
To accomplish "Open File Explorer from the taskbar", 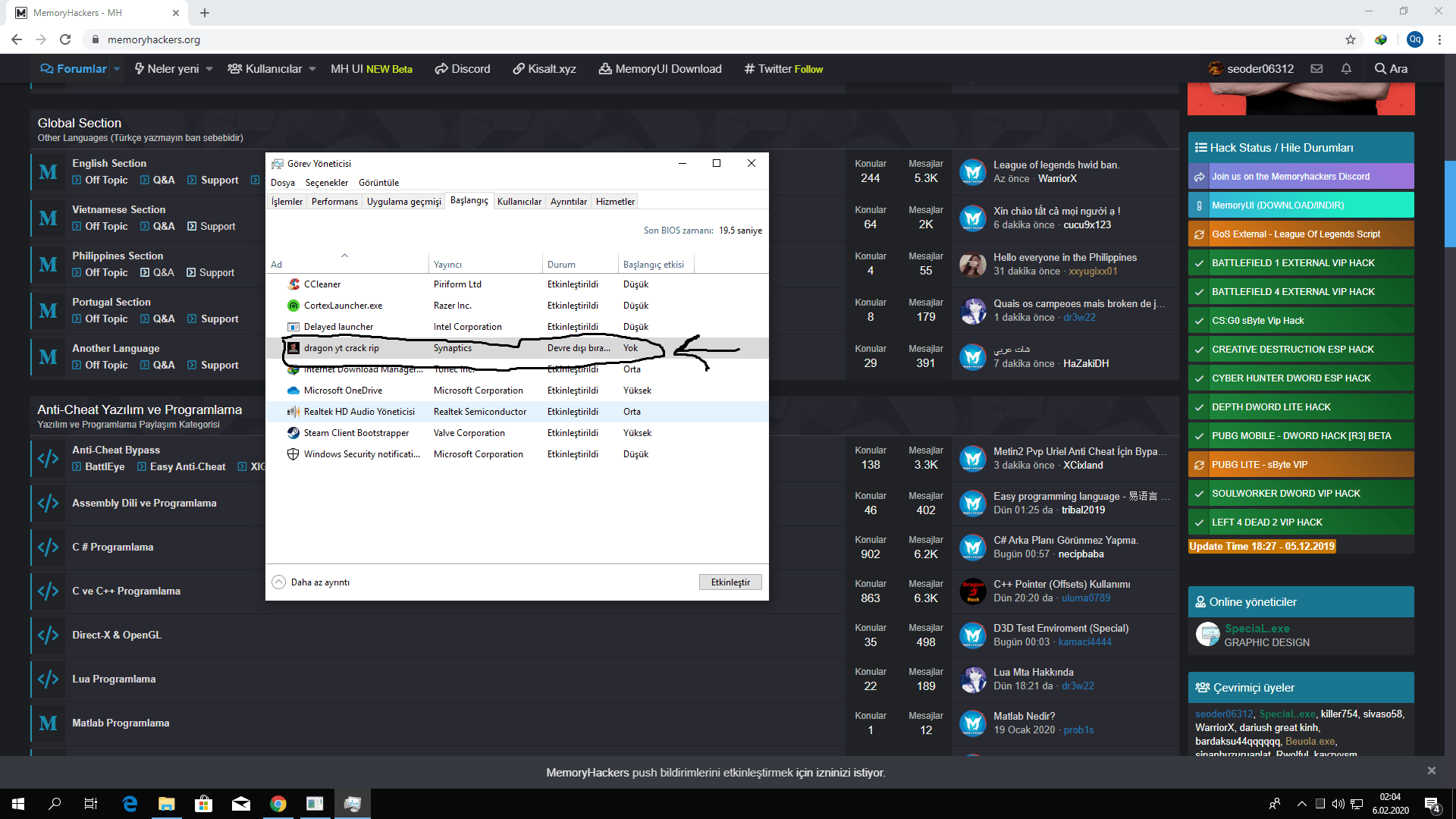I will (167, 804).
